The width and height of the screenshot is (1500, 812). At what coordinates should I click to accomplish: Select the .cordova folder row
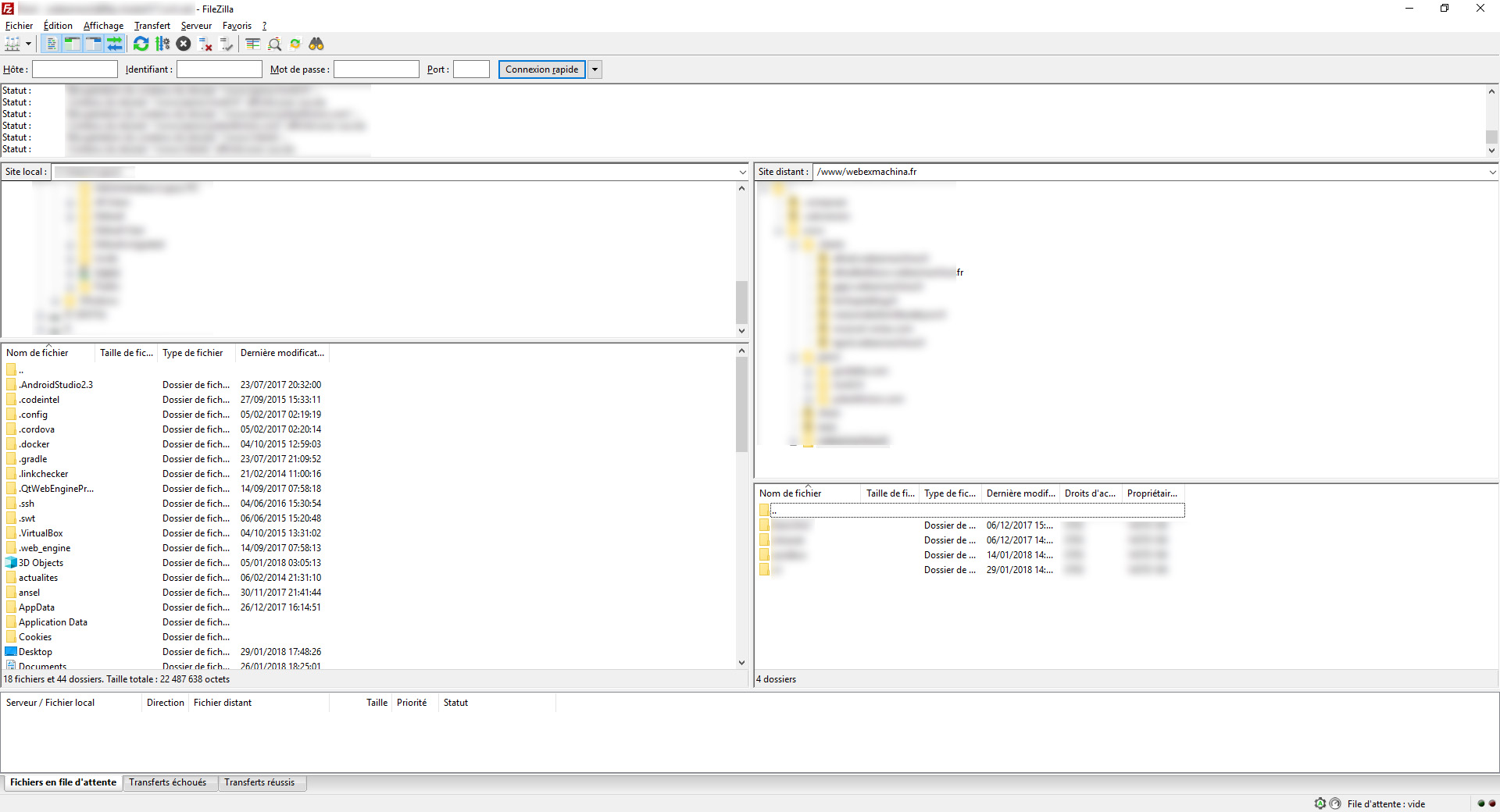click(164, 429)
